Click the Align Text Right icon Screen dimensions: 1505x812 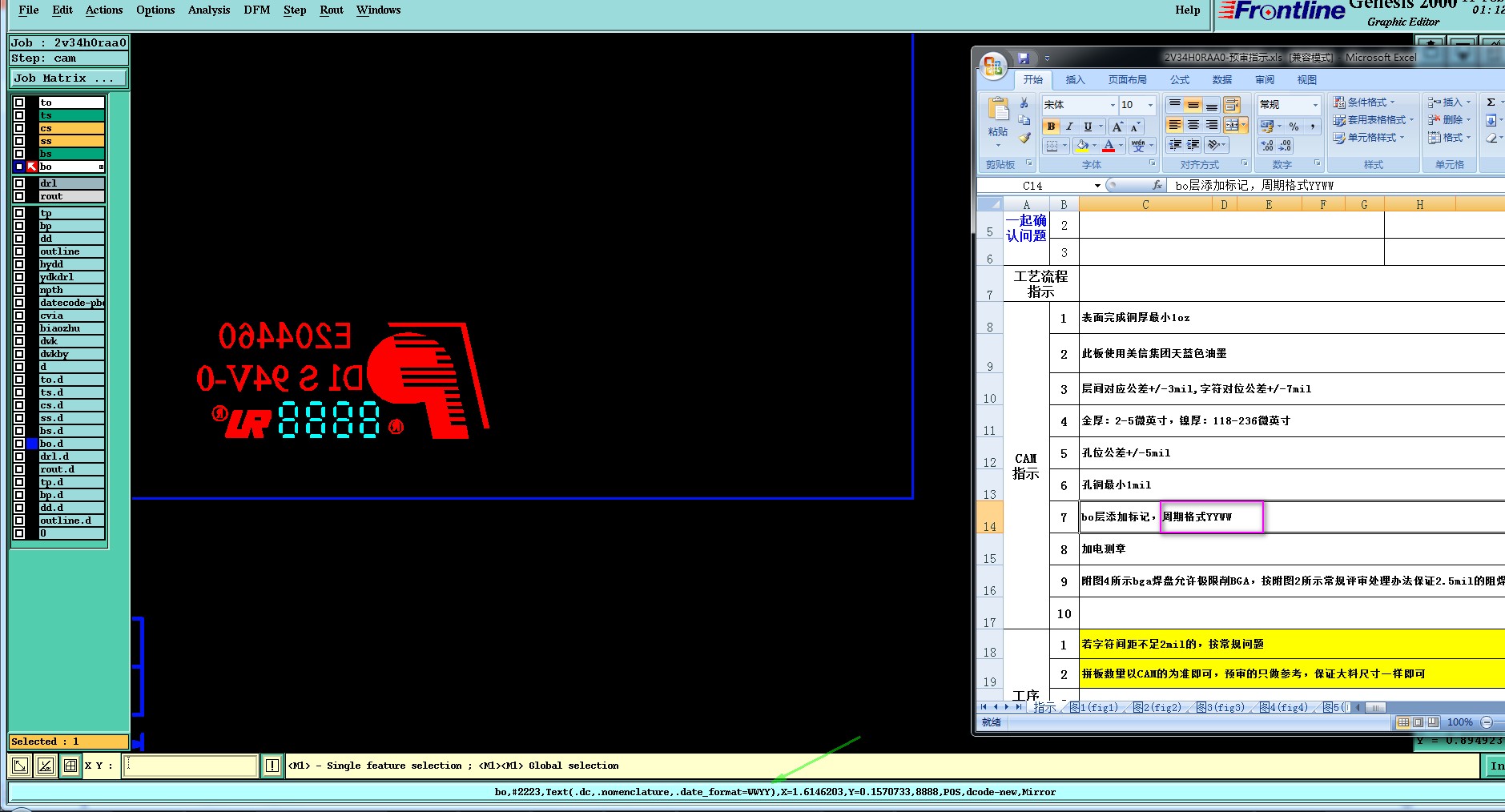click(x=1211, y=125)
